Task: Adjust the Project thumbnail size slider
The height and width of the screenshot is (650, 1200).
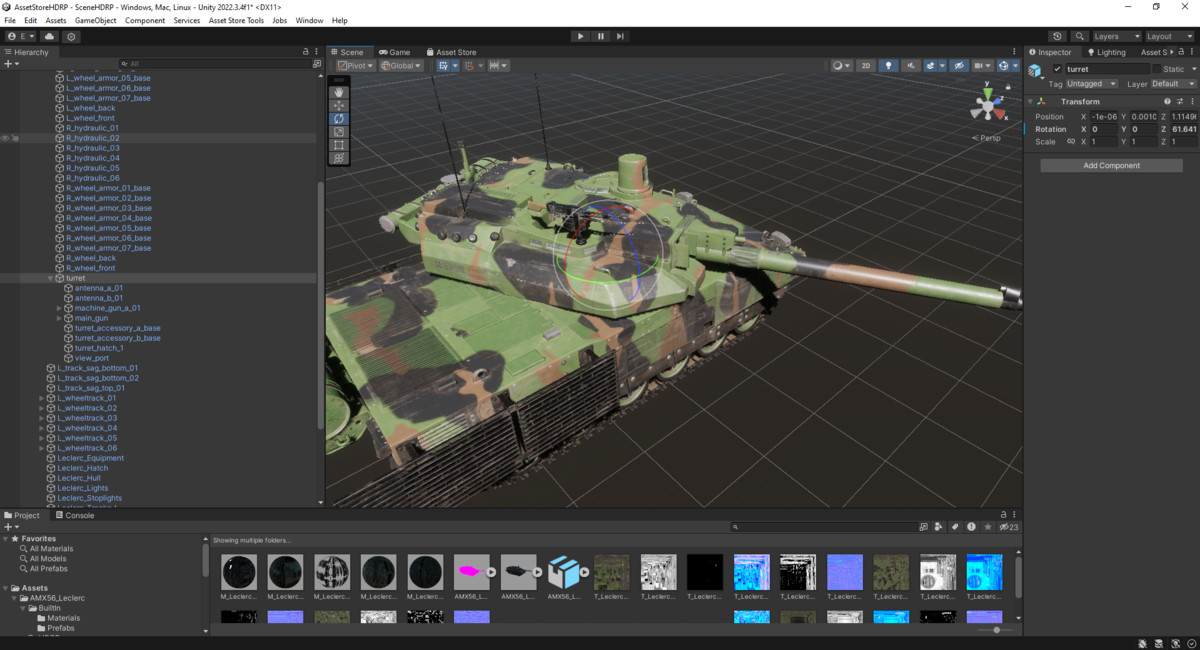Action: (x=996, y=630)
